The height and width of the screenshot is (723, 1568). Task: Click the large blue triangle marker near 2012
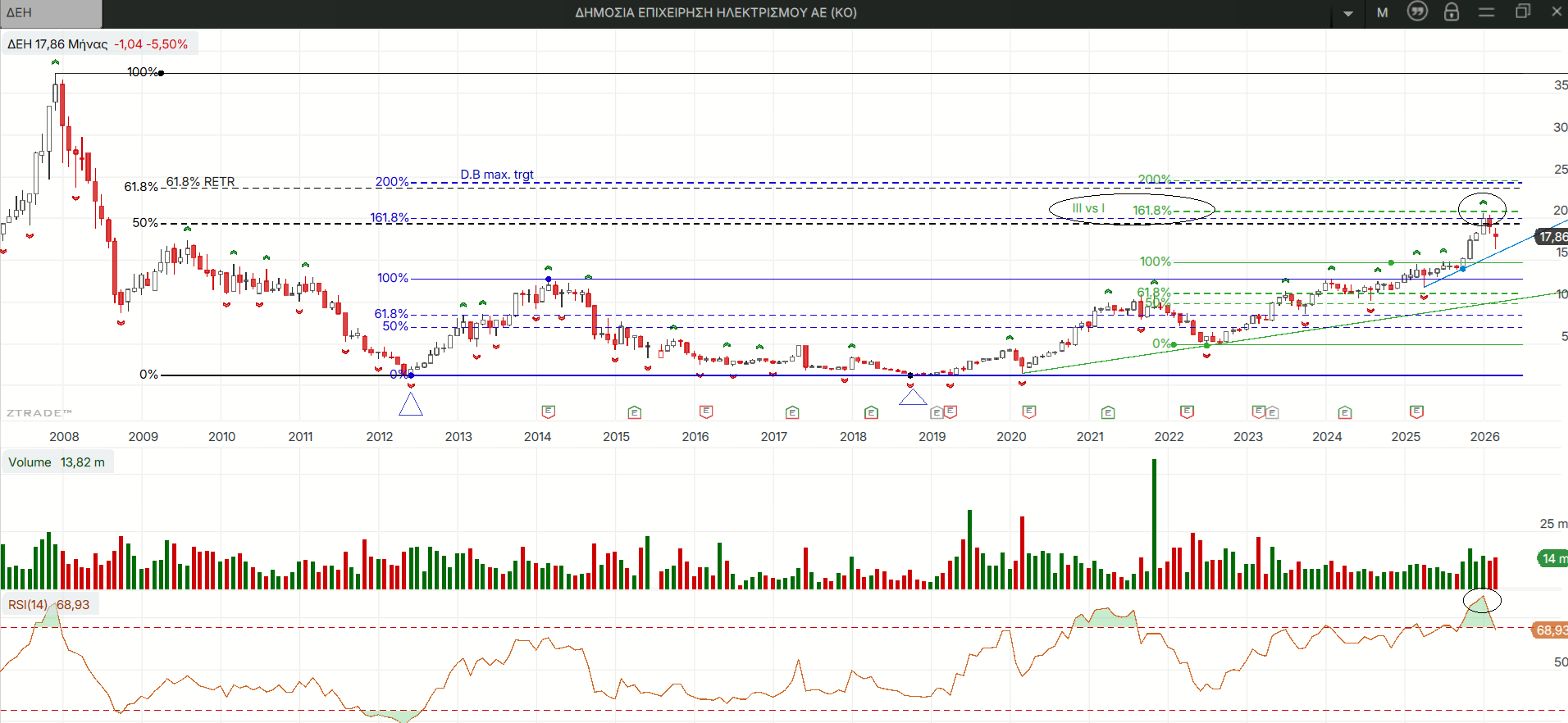click(411, 405)
